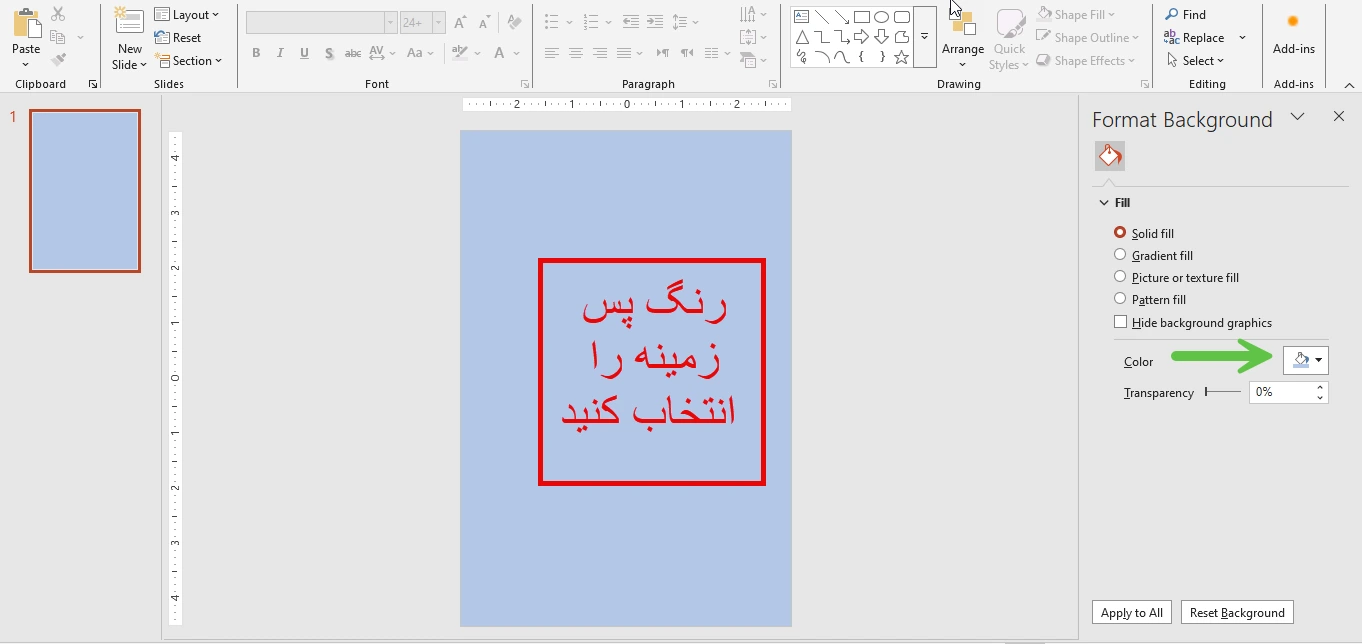1362x644 pixels.
Task: Enable Hide background graphics checkbox
Action: point(1120,322)
